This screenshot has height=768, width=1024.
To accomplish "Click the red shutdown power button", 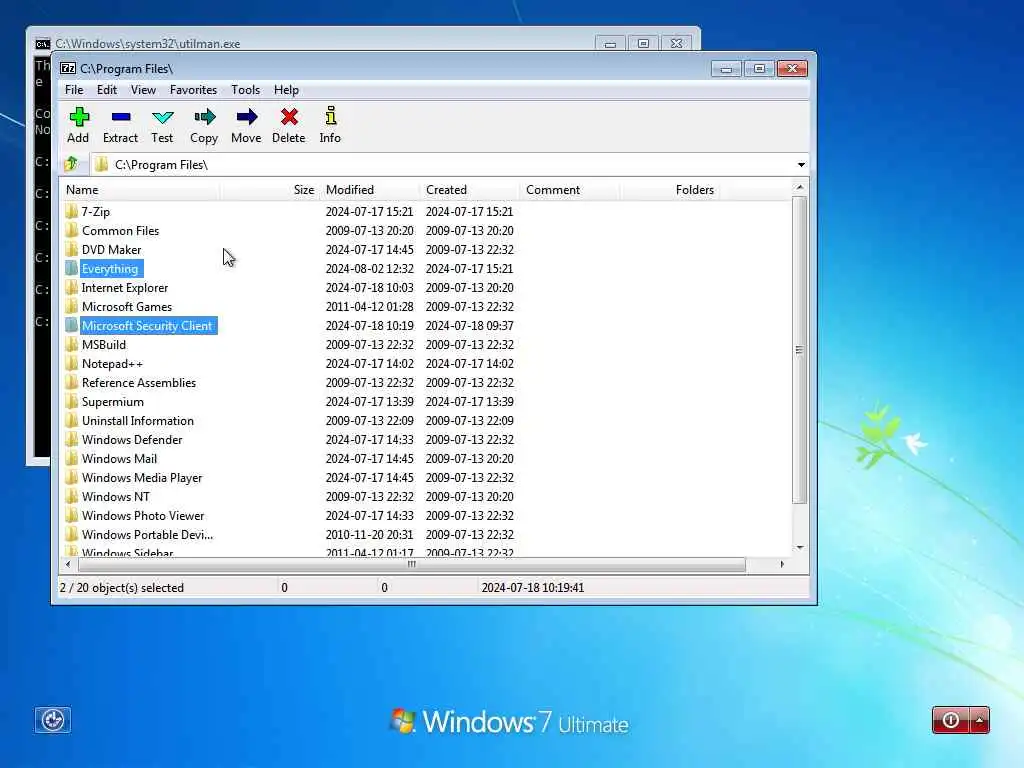I will 951,720.
